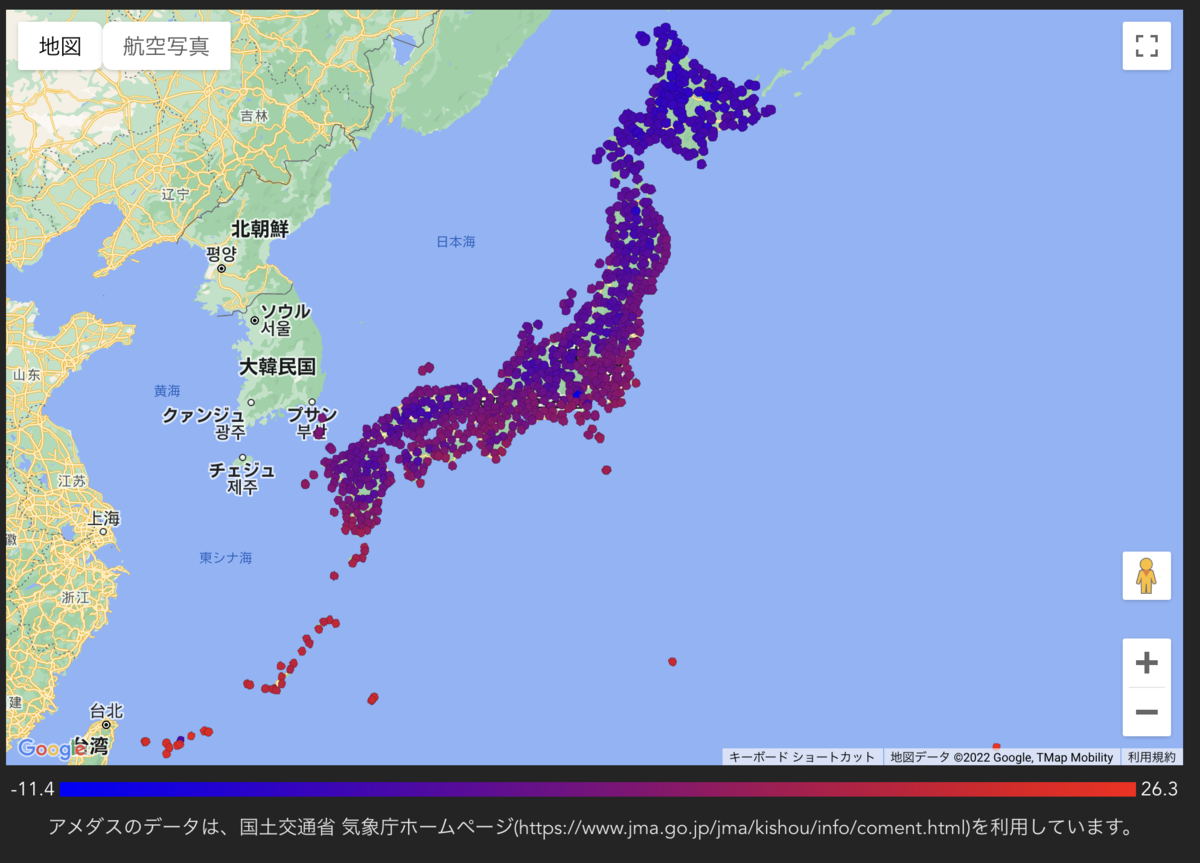Click the 黄海 sea label

tap(167, 391)
